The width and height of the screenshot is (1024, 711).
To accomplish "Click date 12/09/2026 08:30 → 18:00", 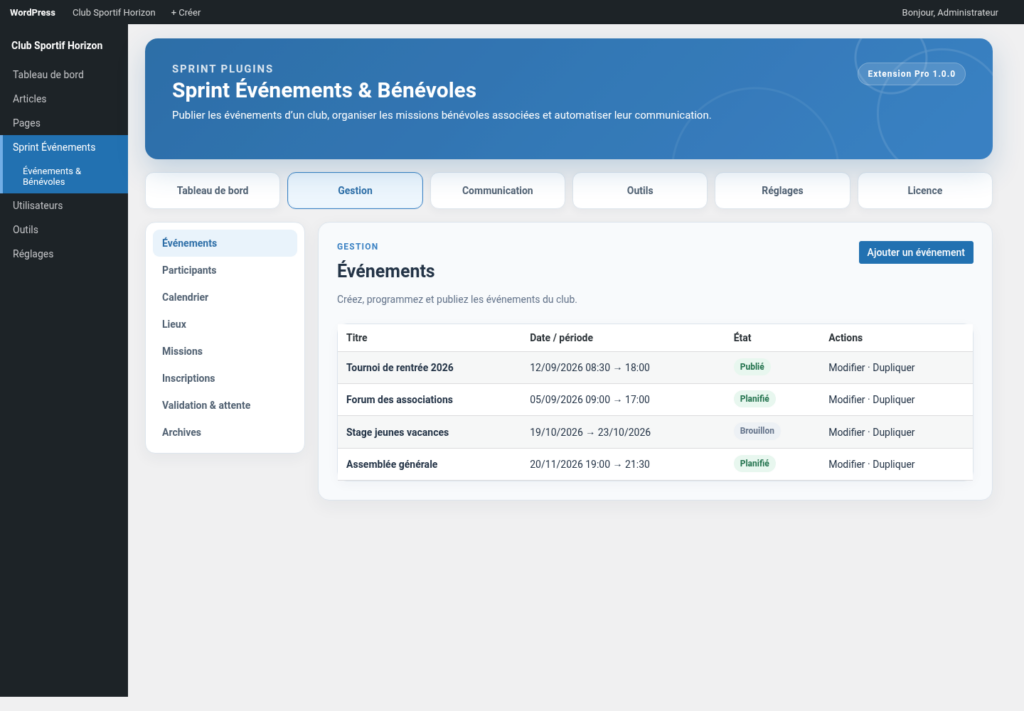I will (590, 368).
